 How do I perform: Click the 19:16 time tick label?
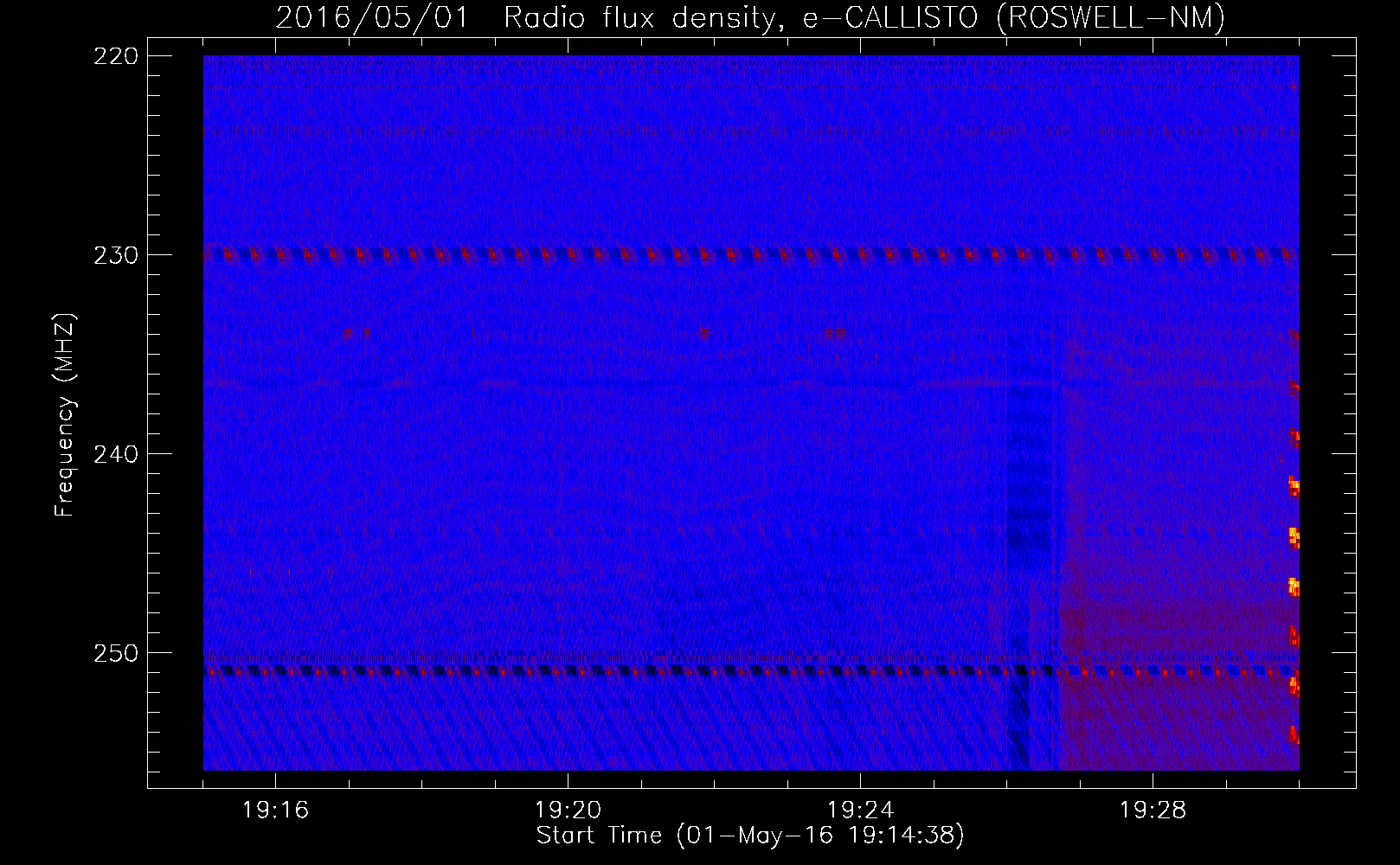pos(275,811)
